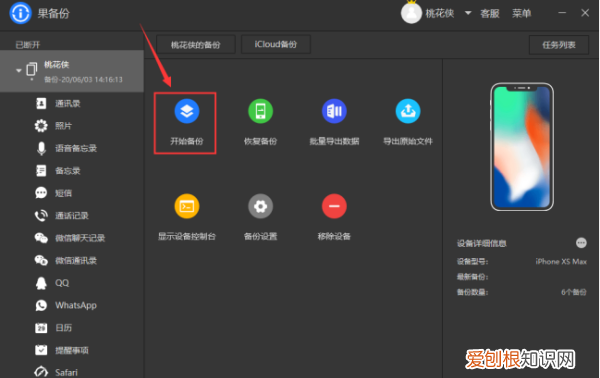Open 通话记录 call history entry
The height and width of the screenshot is (378, 600).
tap(72, 216)
